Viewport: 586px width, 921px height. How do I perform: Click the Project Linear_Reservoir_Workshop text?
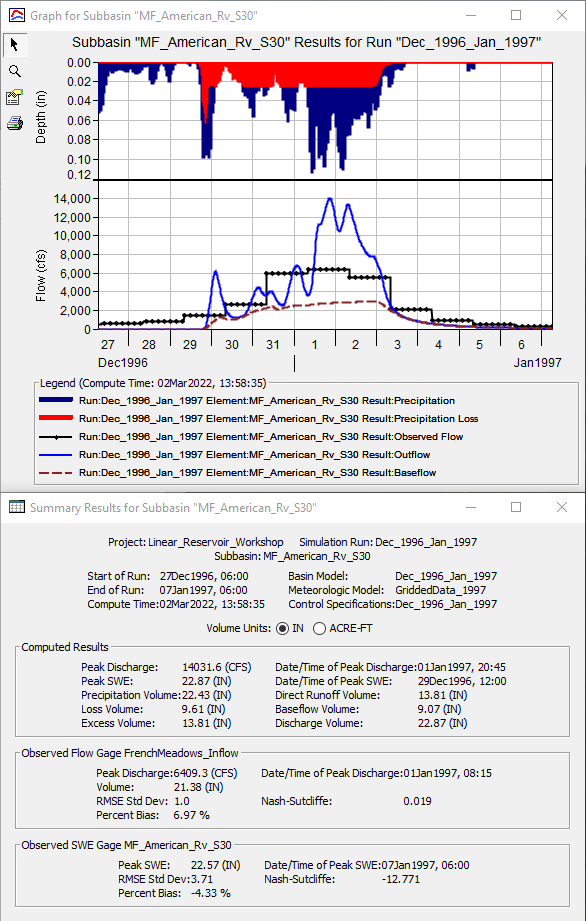[196, 542]
